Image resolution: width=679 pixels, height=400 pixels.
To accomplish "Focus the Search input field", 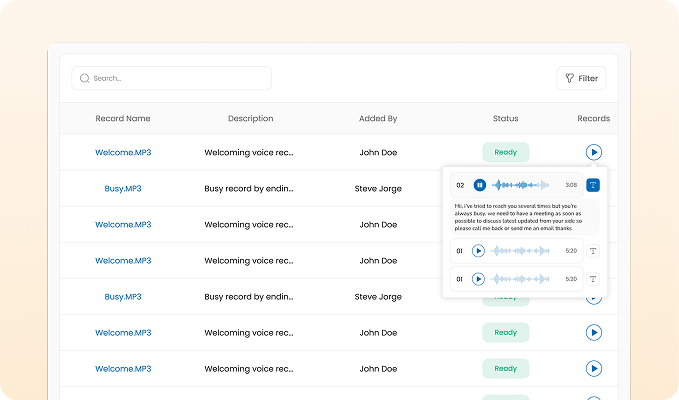I will [175, 78].
